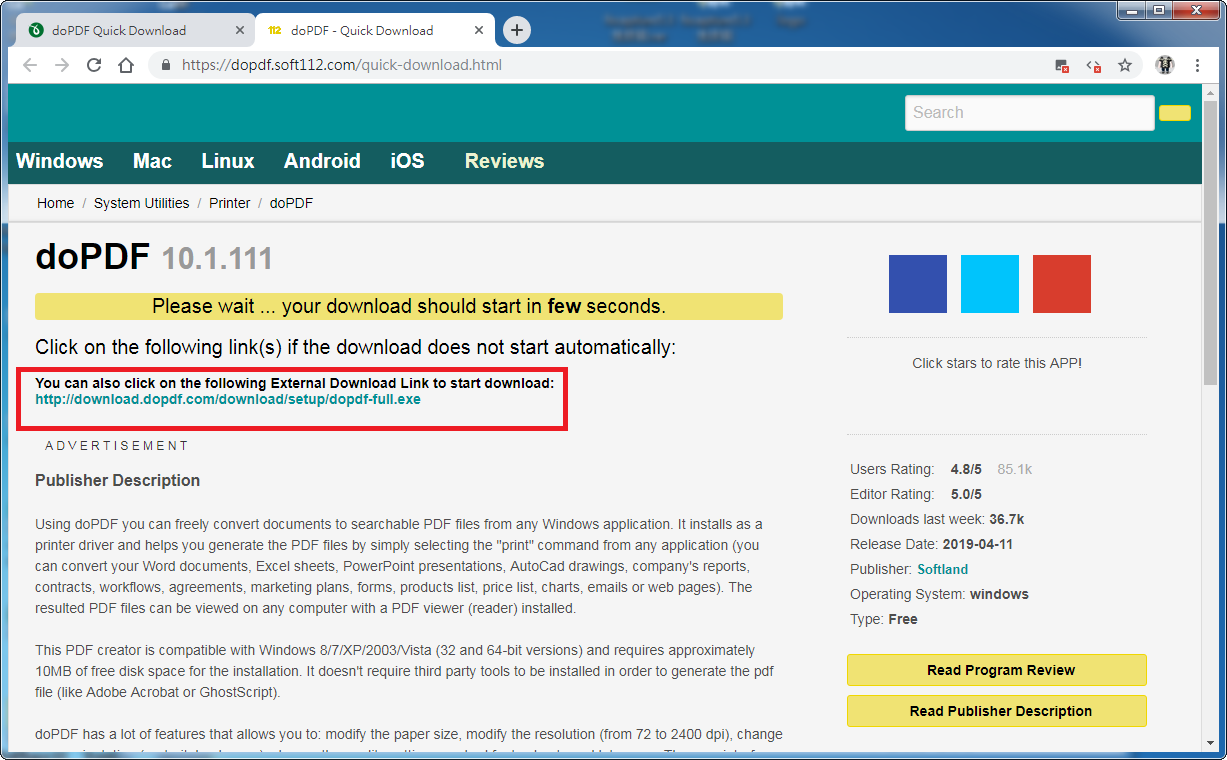Click the browser forward arrow
1227x760 pixels.
[62, 65]
